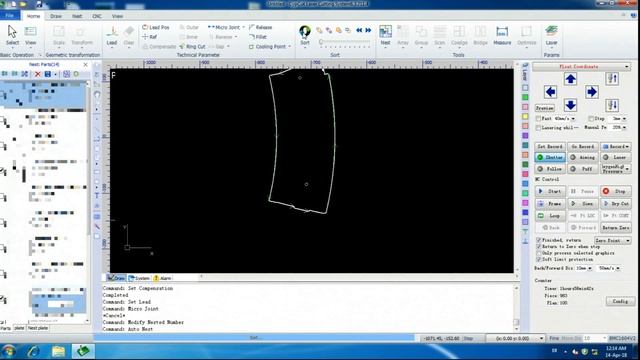Toggle the Shutter button
Viewport: 640px width, 360px height.
[x=550, y=157]
